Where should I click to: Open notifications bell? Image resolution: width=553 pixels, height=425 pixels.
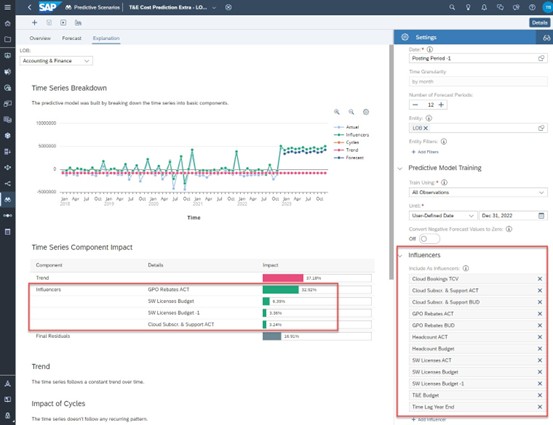[484, 7]
